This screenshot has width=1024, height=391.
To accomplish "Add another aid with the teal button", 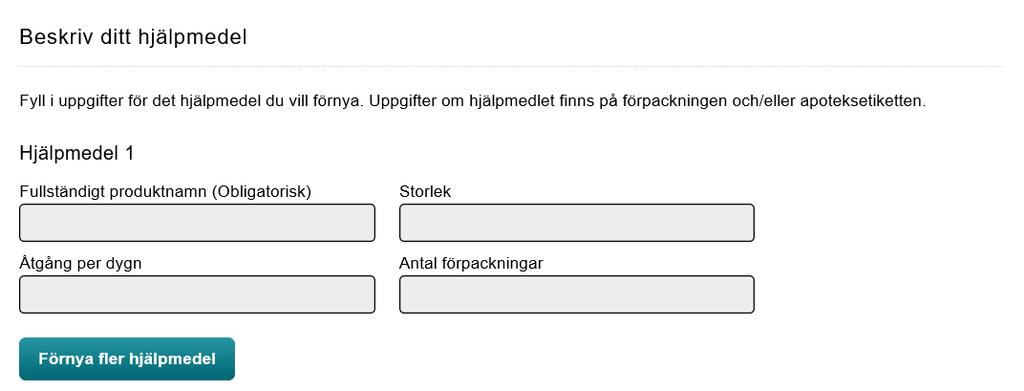I will pos(127,359).
